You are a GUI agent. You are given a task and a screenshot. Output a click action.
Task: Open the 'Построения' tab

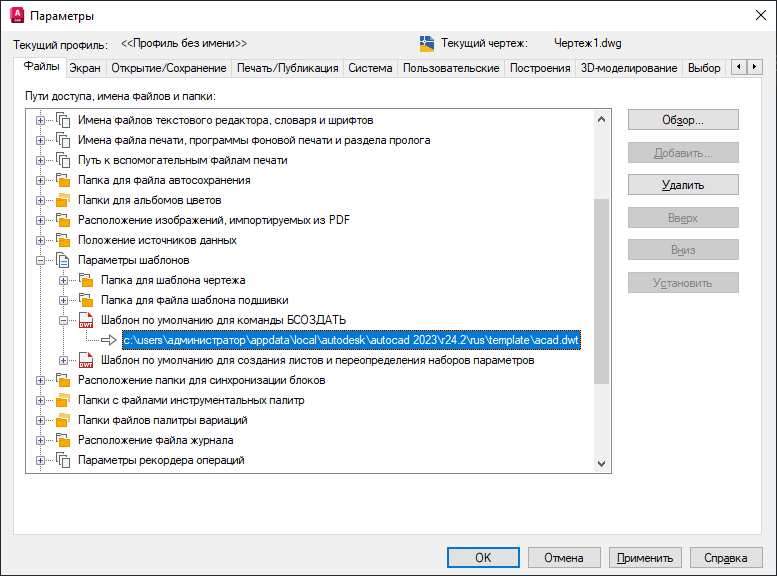(540, 68)
